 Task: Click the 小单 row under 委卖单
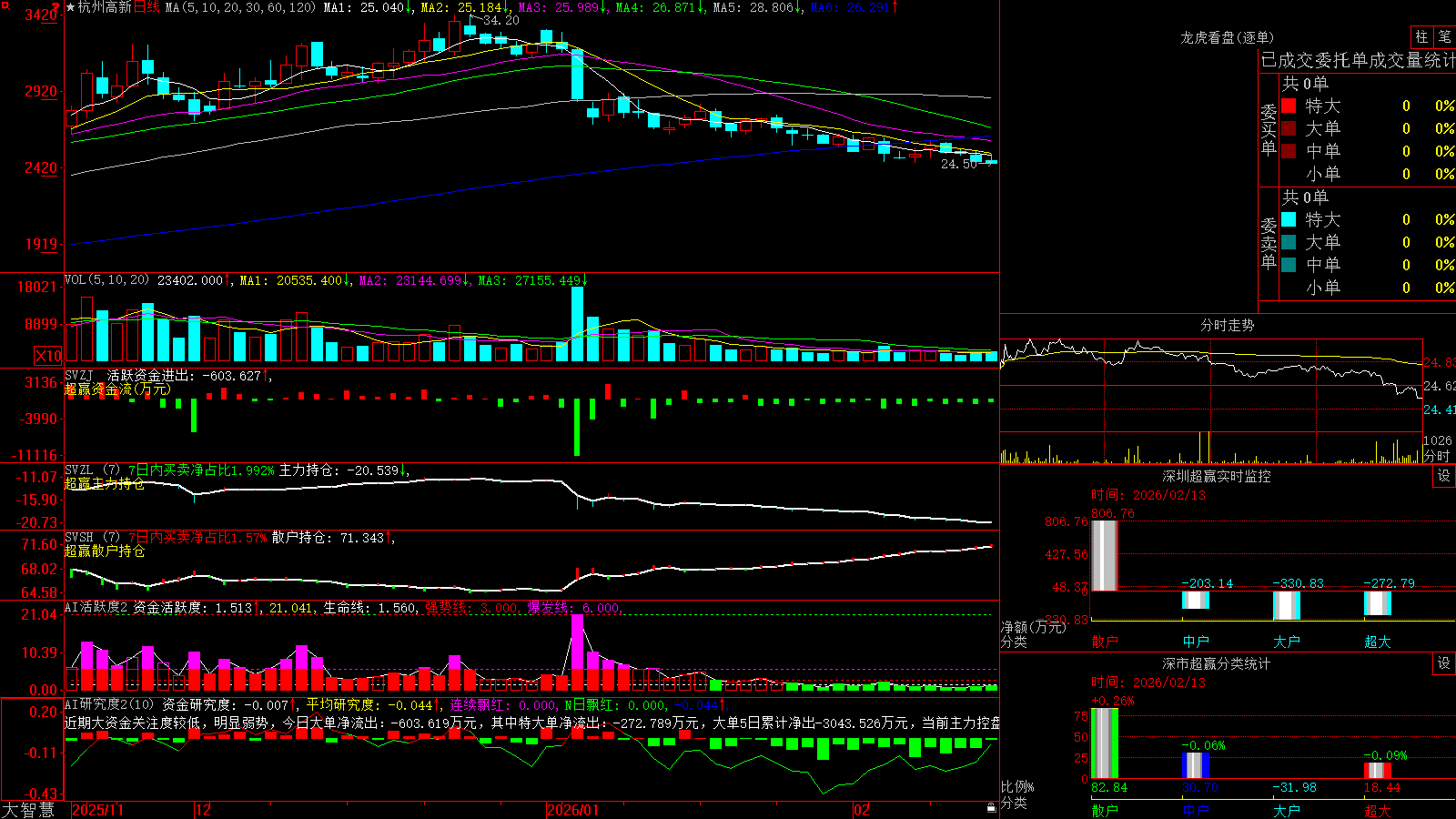click(1367, 288)
